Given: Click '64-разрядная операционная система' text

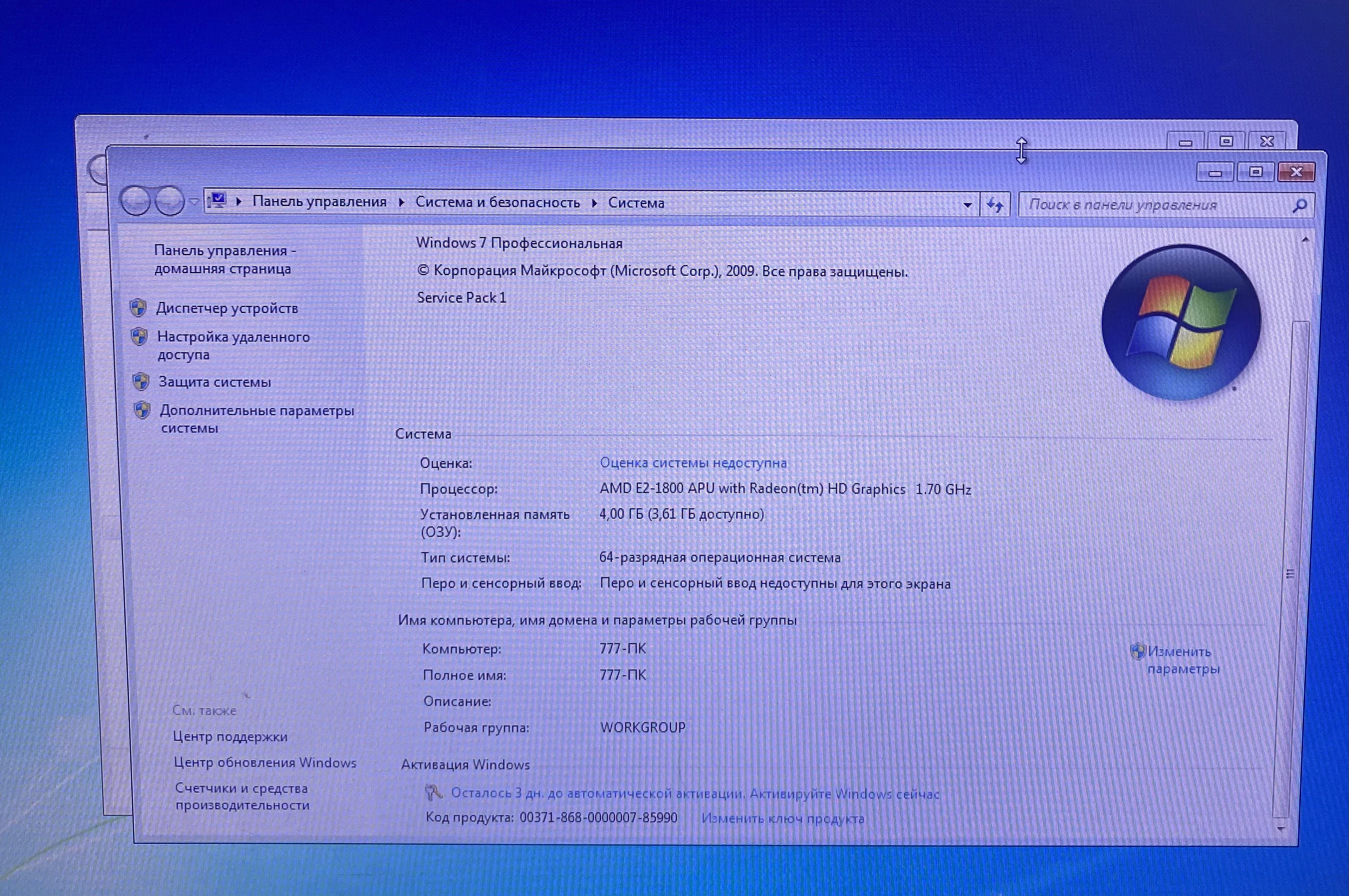Looking at the screenshot, I should pyautogui.click(x=720, y=558).
